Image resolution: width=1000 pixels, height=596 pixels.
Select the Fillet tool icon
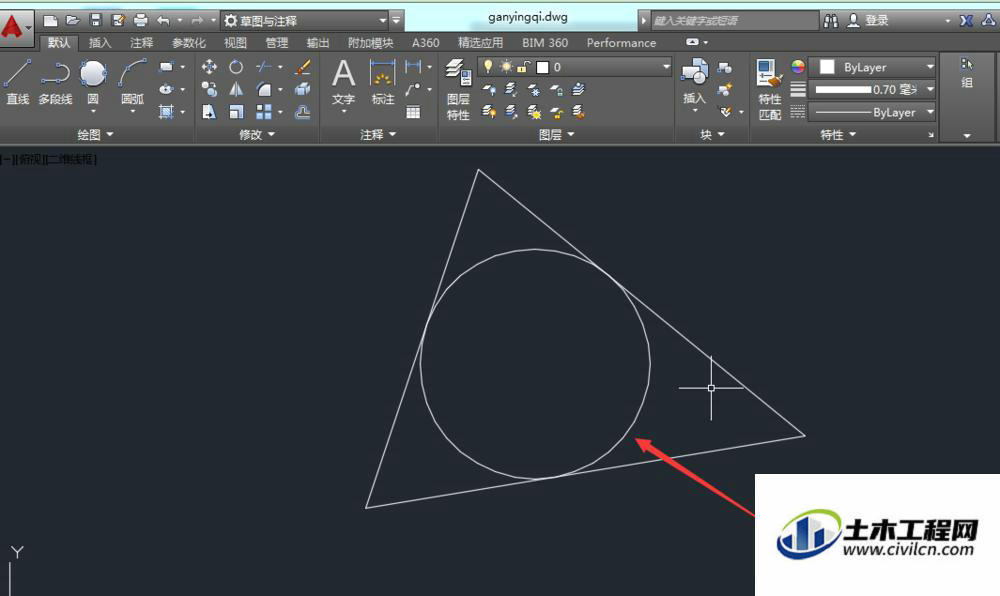coord(263,89)
